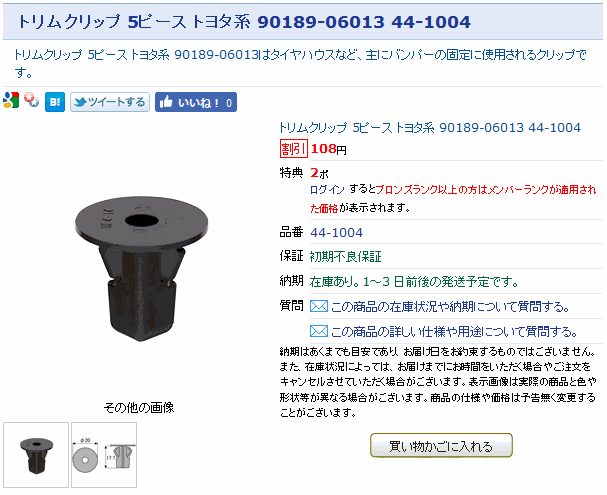Click envelope icon beside stock inquiry link
Screen dimensions: 607x495
pyautogui.click(x=319, y=307)
